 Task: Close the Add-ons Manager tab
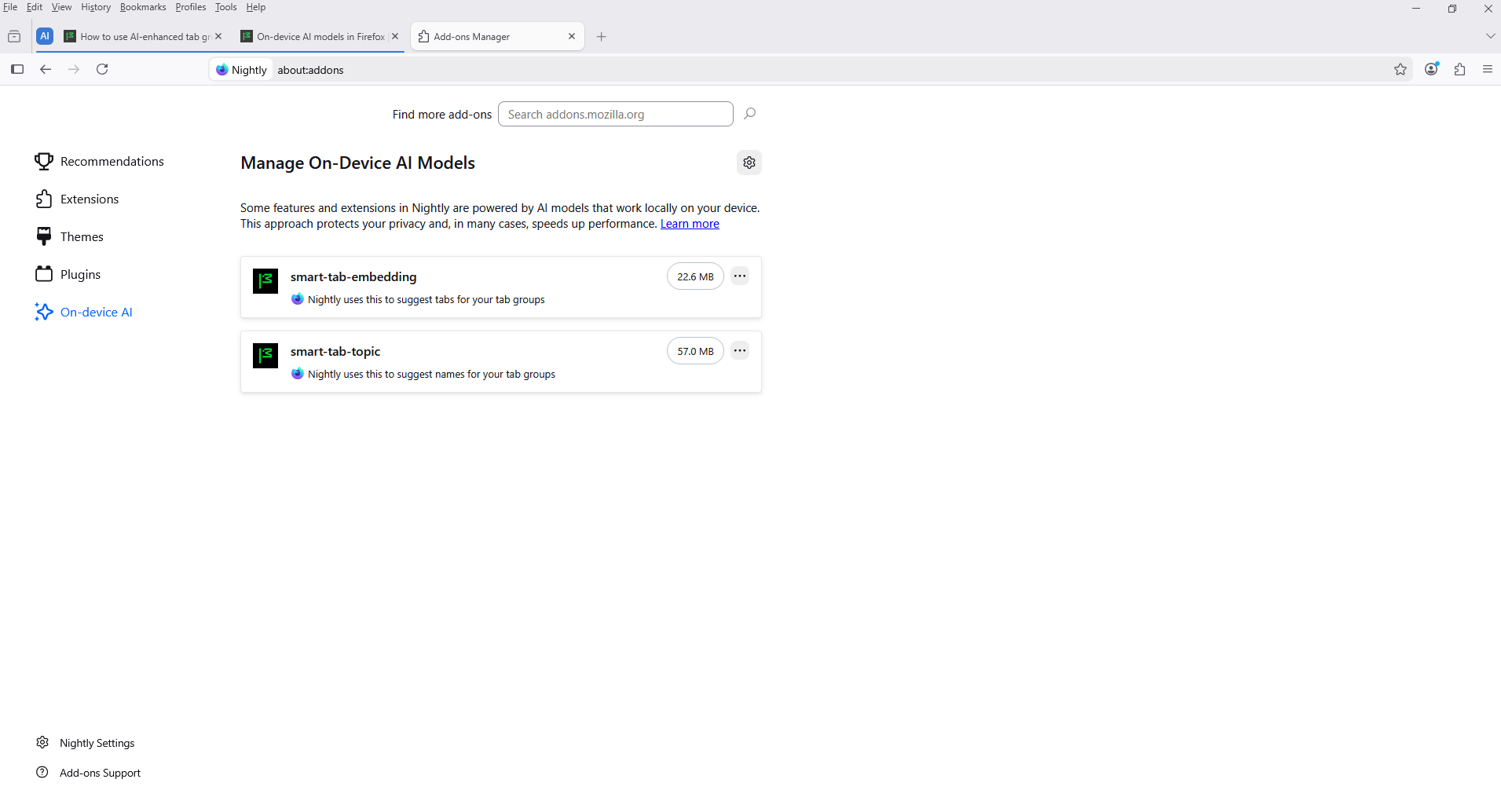pos(572,36)
